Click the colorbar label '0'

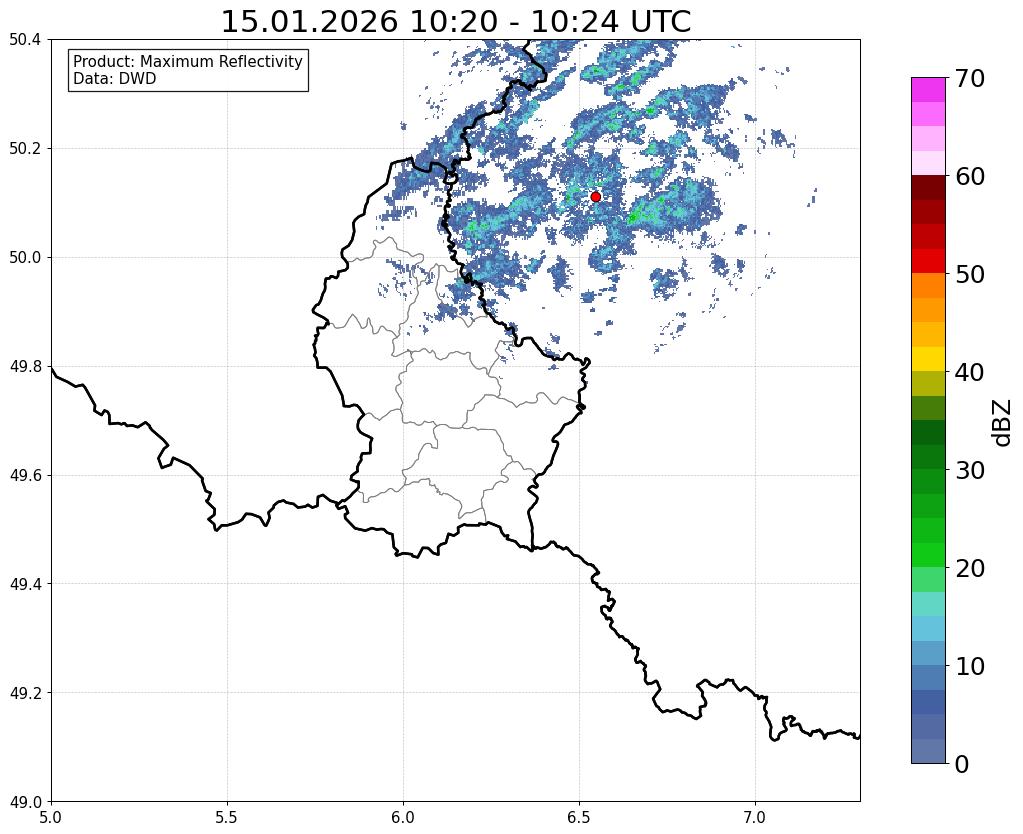point(962,764)
